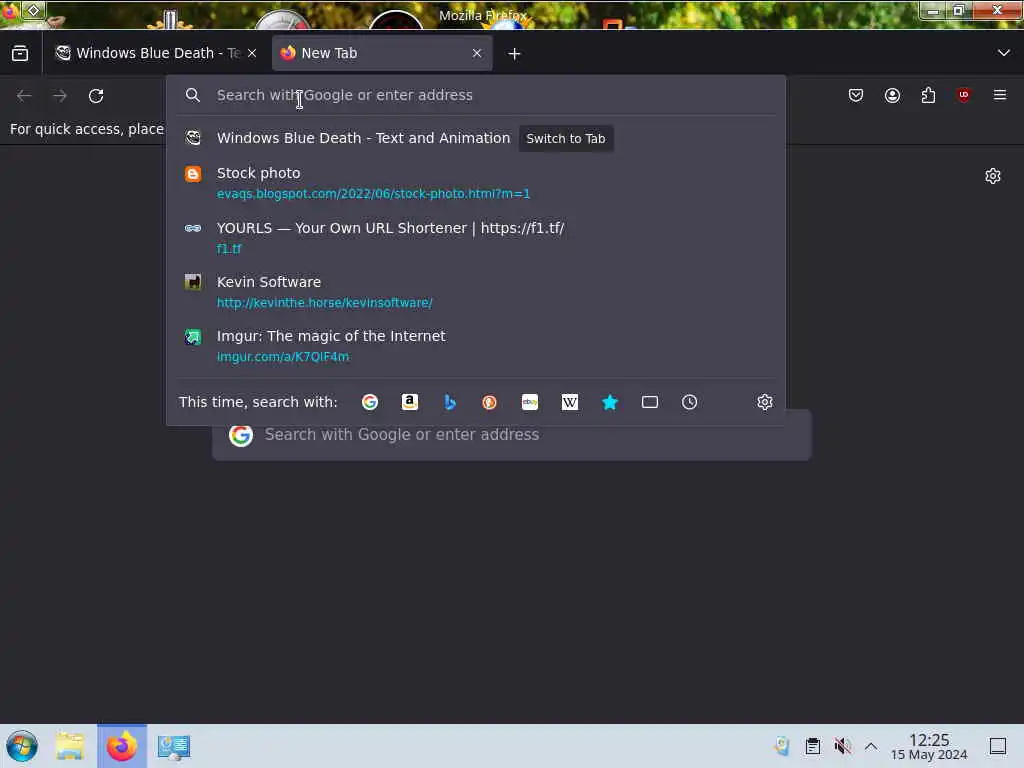Open a new tab with plus button

[x=515, y=54]
